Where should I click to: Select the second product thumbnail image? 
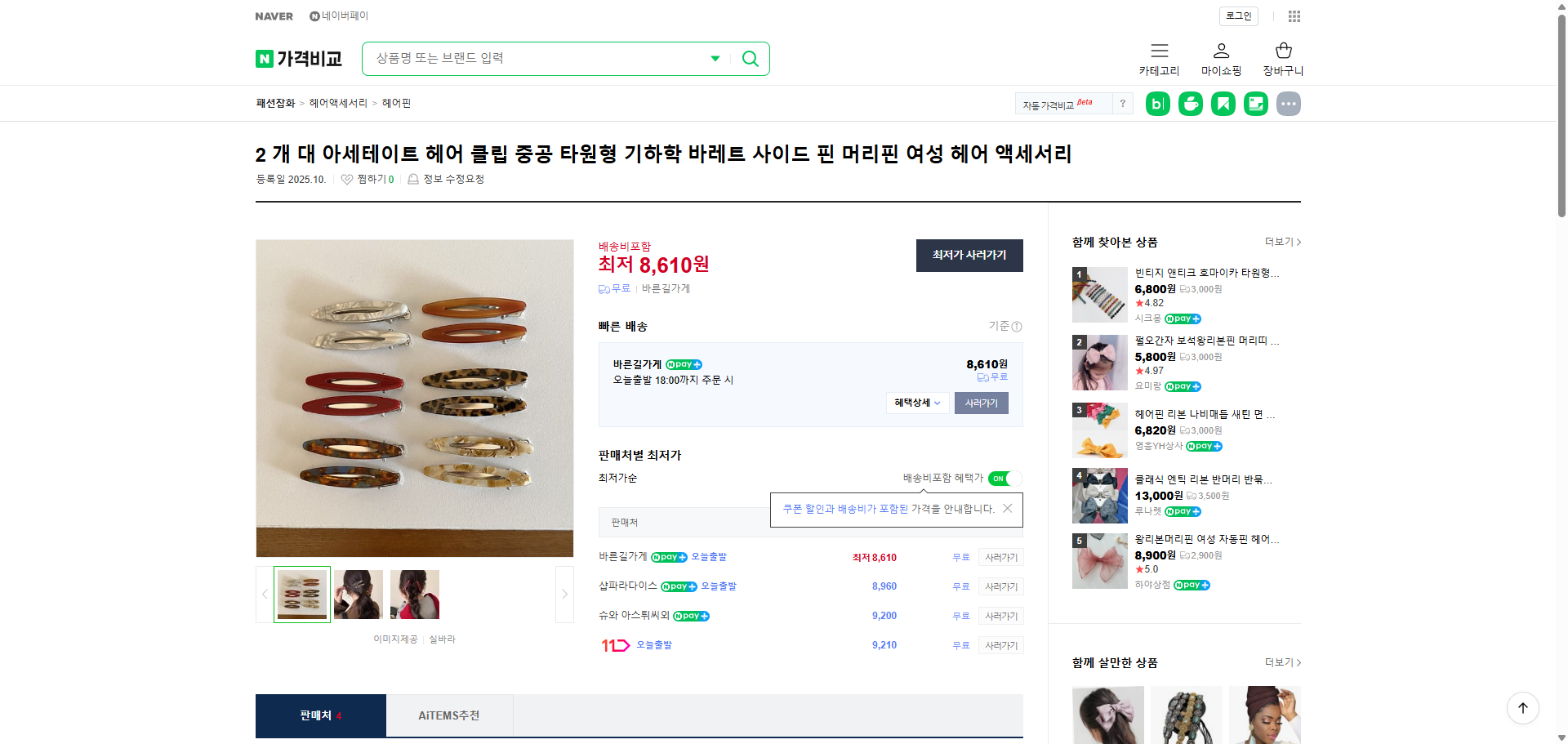pyautogui.click(x=358, y=594)
